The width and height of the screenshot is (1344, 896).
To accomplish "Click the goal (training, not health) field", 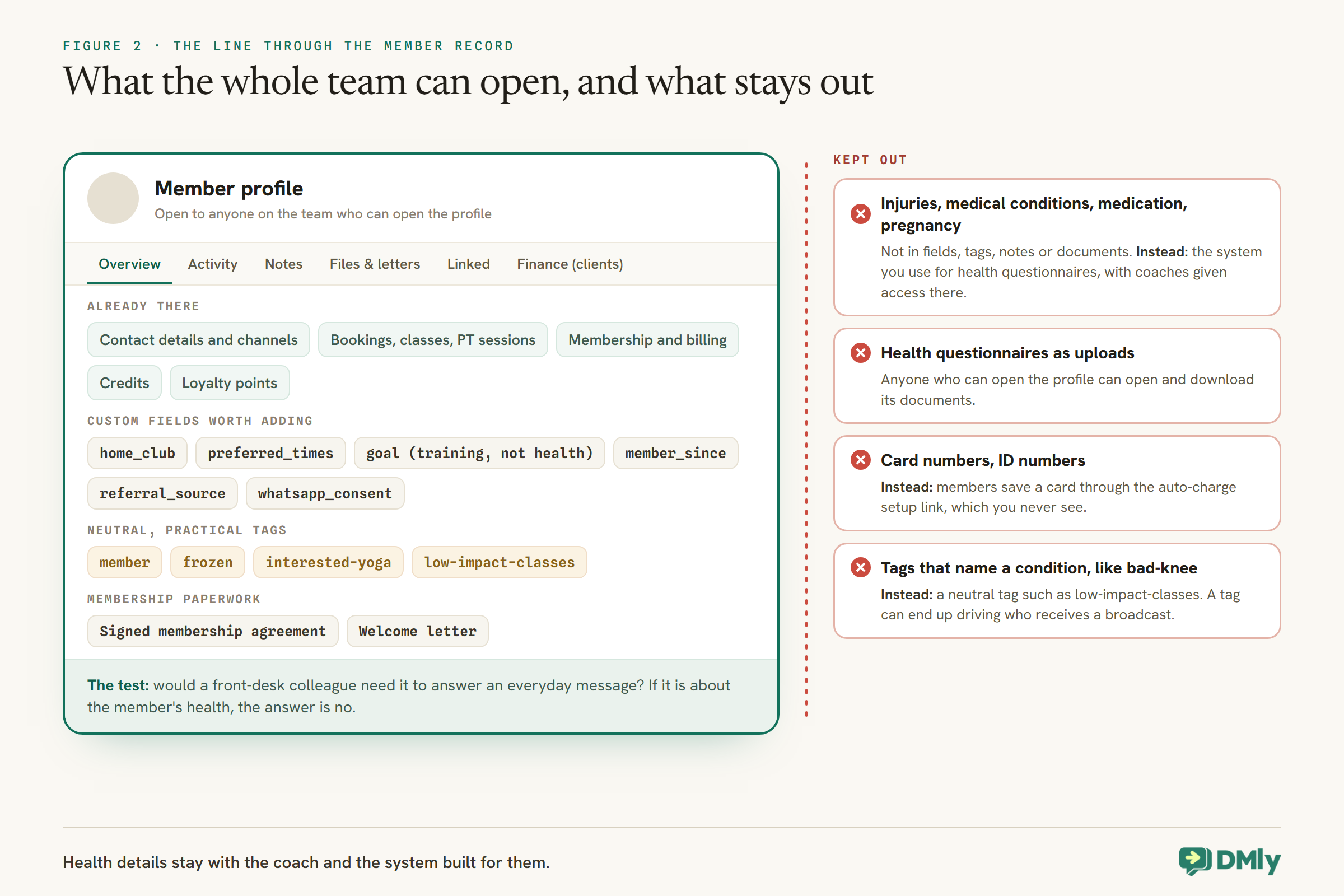I will click(x=479, y=453).
